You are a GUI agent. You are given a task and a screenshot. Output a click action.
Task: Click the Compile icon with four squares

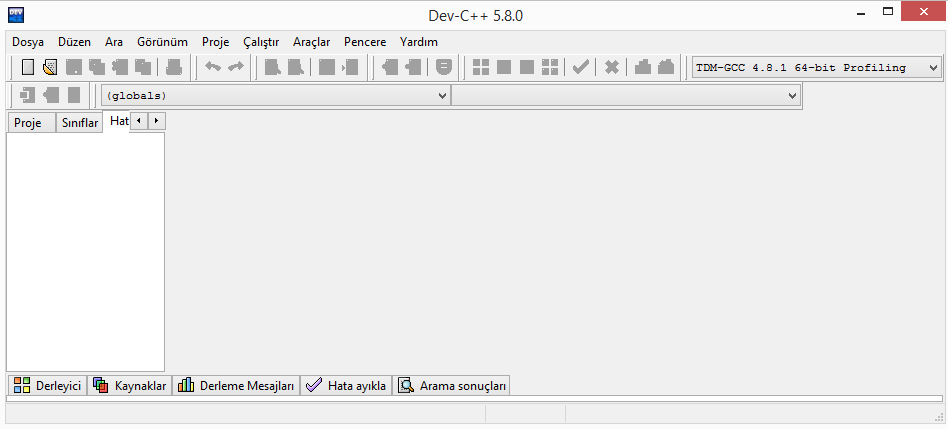pos(481,68)
